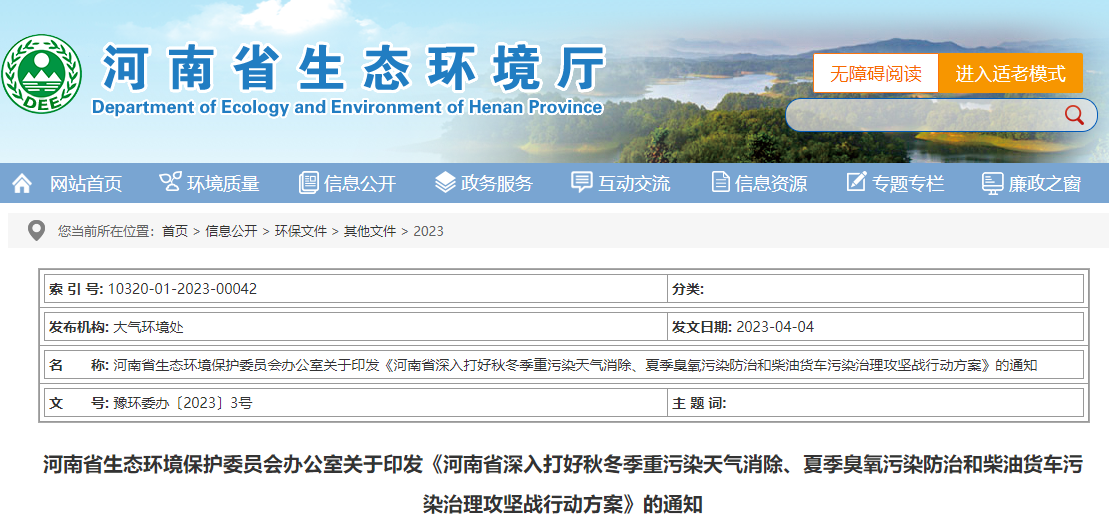Image resolution: width=1109 pixels, height=524 pixels.
Task: Go to 信息公开 in the breadcrumb
Action: coord(231,231)
